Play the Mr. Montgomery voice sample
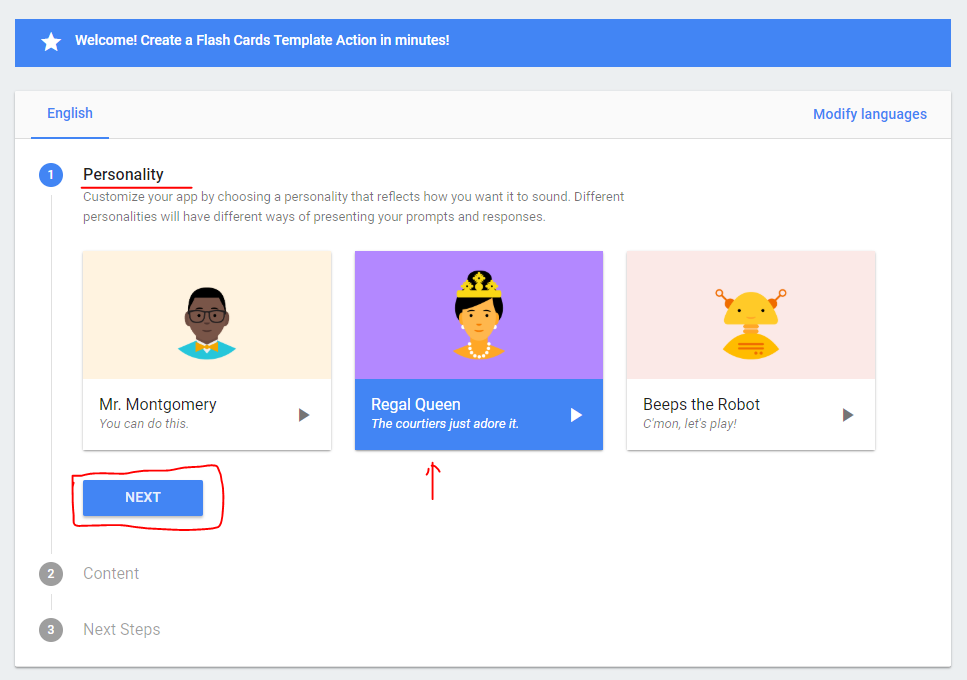Screen dimensions: 967x680 303,414
